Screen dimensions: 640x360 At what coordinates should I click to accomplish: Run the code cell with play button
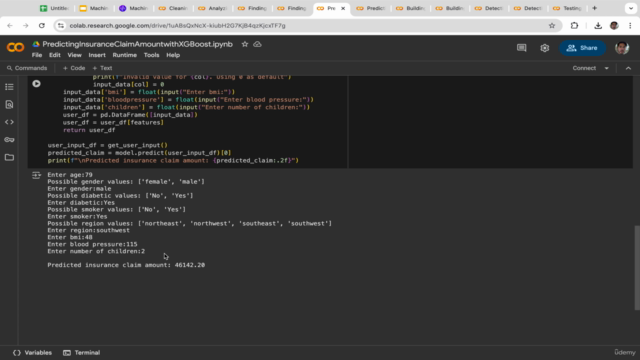point(36,84)
